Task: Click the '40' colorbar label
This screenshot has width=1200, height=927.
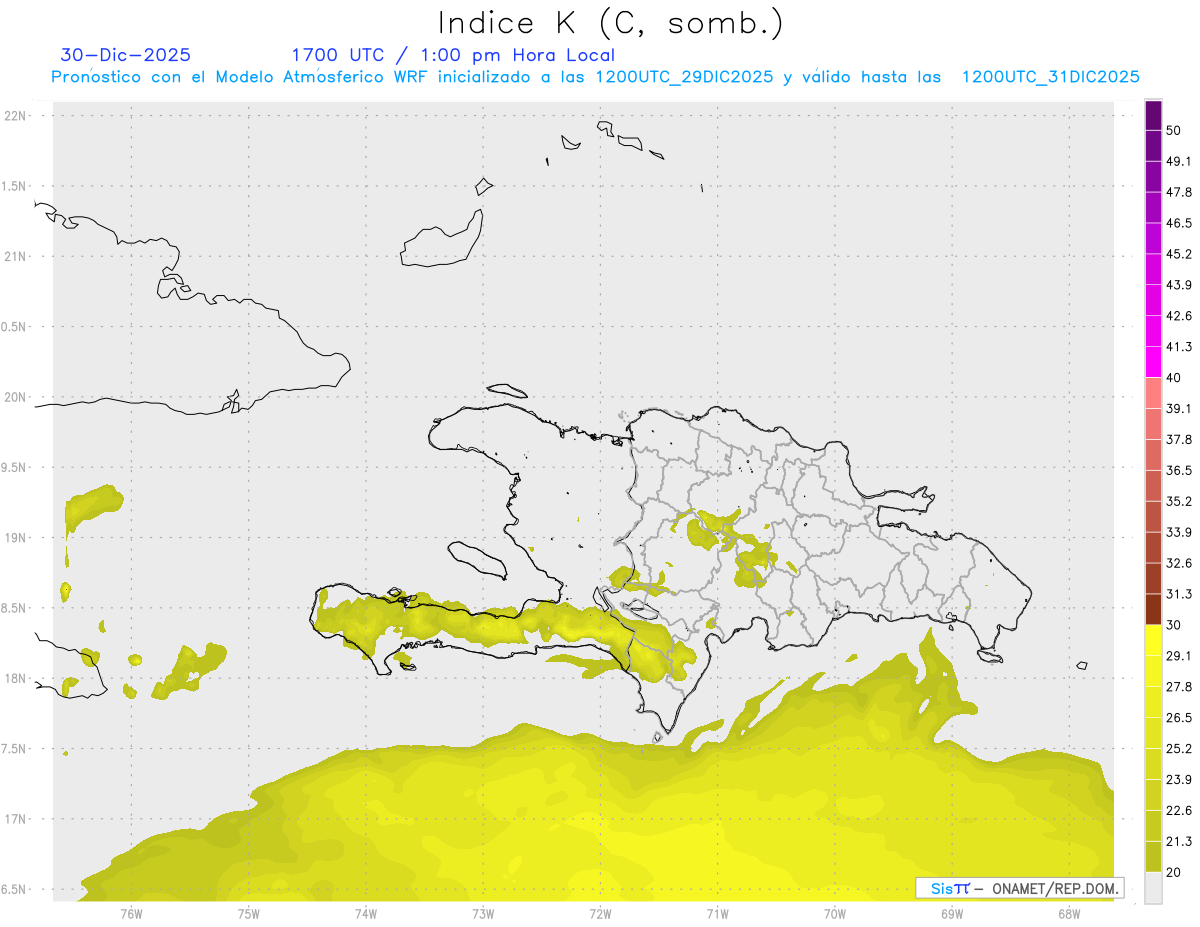Action: point(1176,378)
